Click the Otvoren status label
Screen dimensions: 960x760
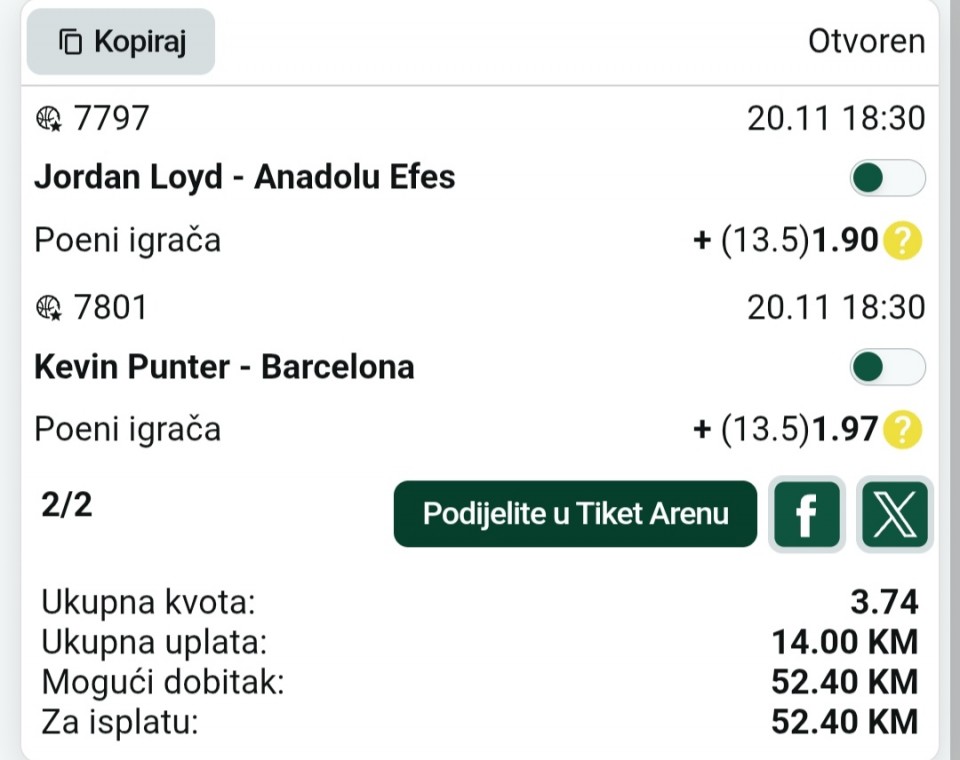tap(866, 42)
